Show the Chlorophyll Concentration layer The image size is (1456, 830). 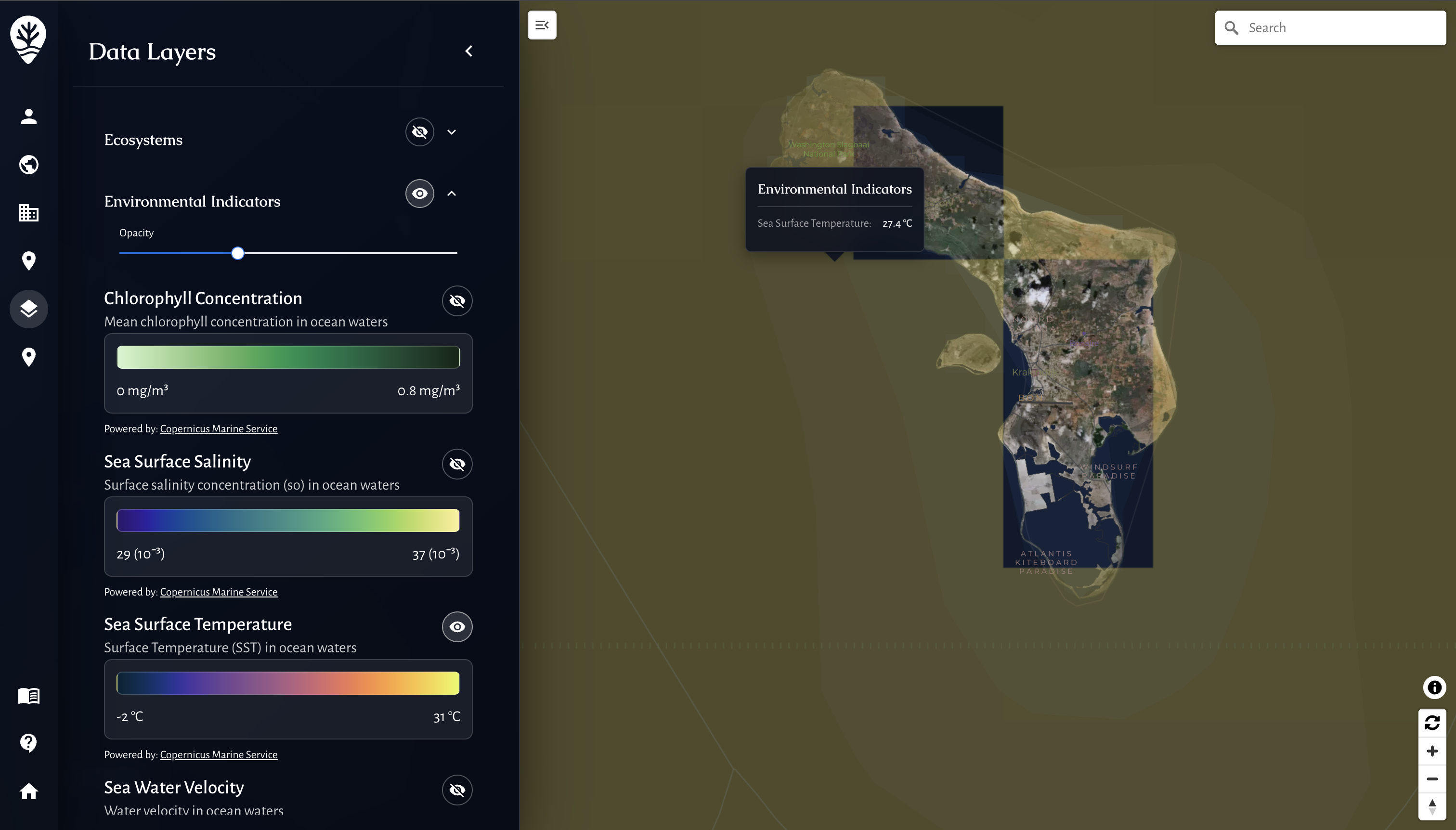(x=457, y=301)
